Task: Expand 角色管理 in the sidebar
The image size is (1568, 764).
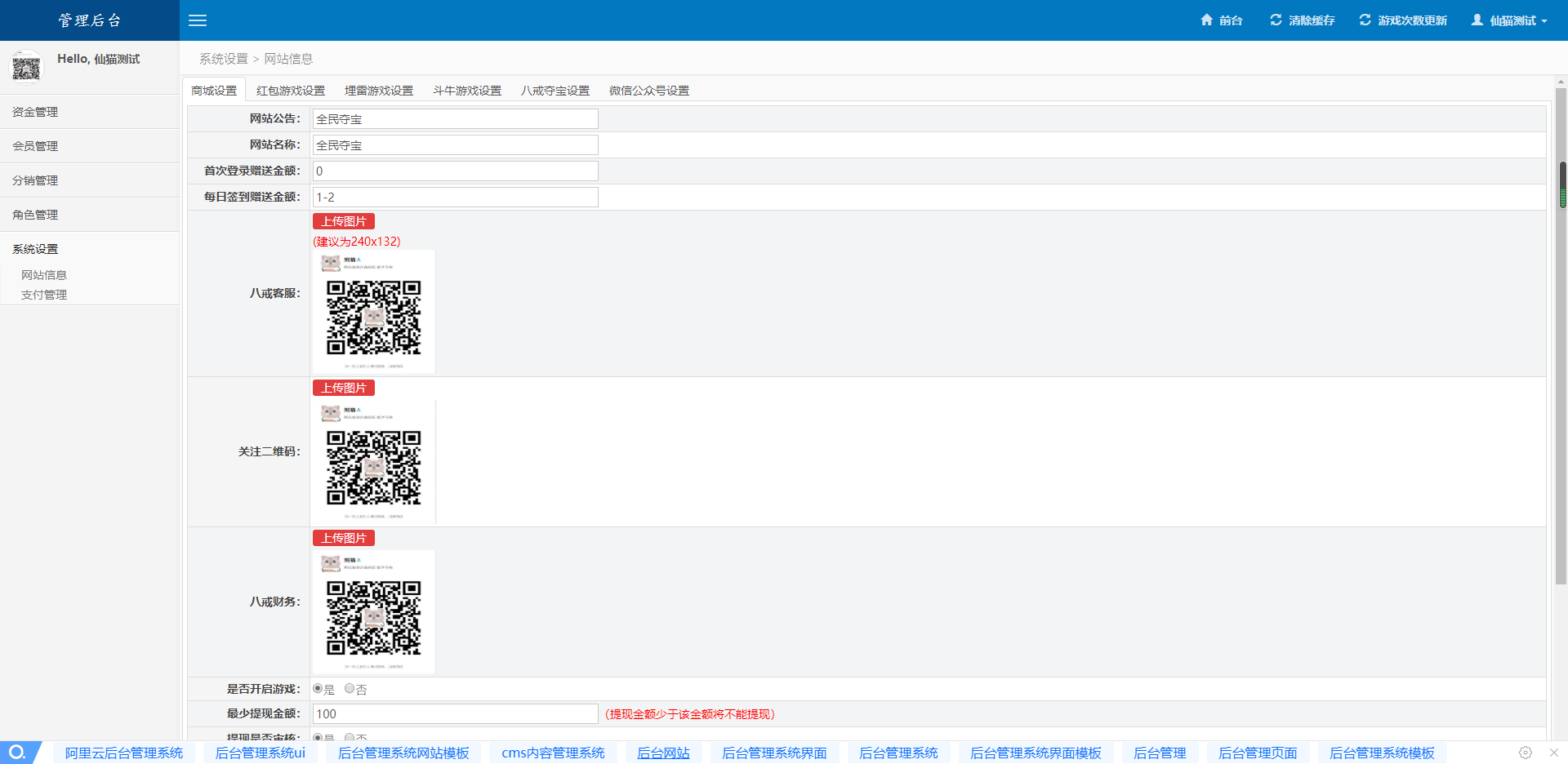Action: 90,215
